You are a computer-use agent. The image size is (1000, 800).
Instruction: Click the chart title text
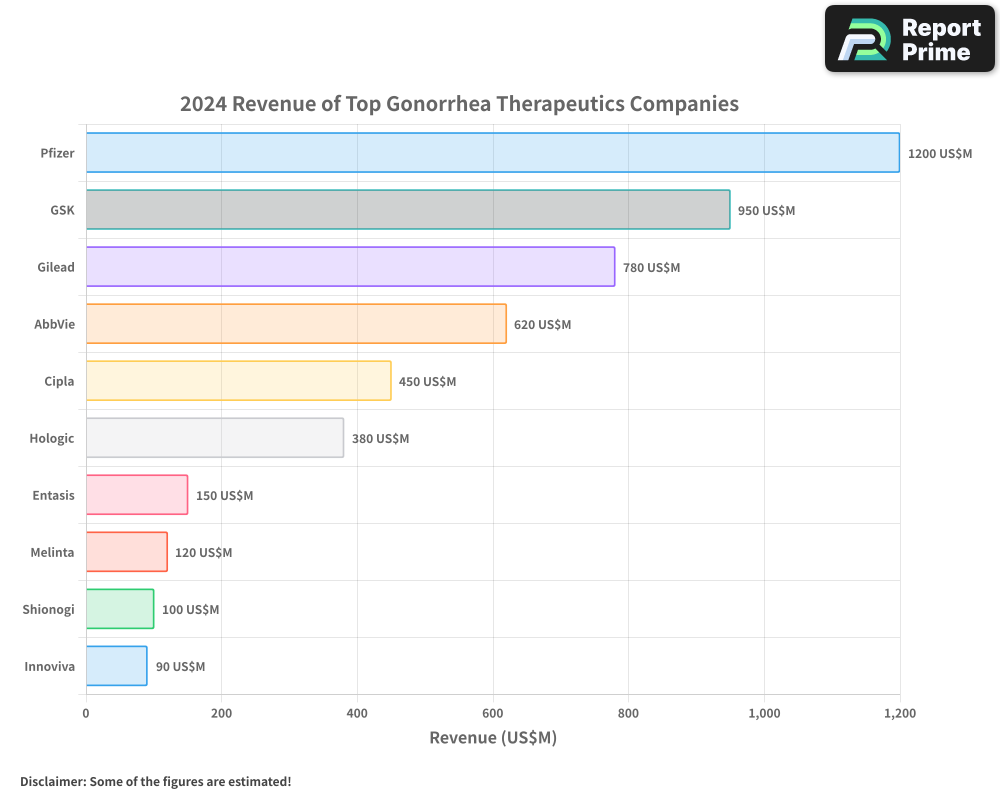[x=459, y=104]
